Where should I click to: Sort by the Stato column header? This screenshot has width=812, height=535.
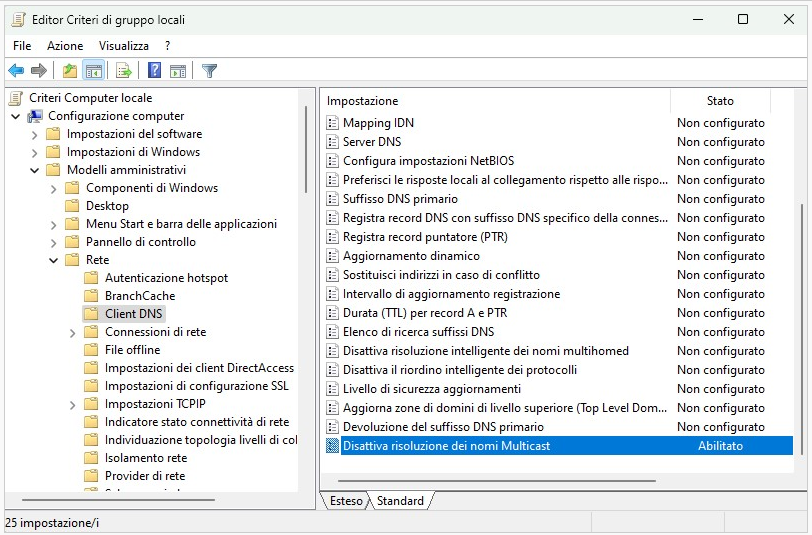pyautogui.click(x=720, y=101)
